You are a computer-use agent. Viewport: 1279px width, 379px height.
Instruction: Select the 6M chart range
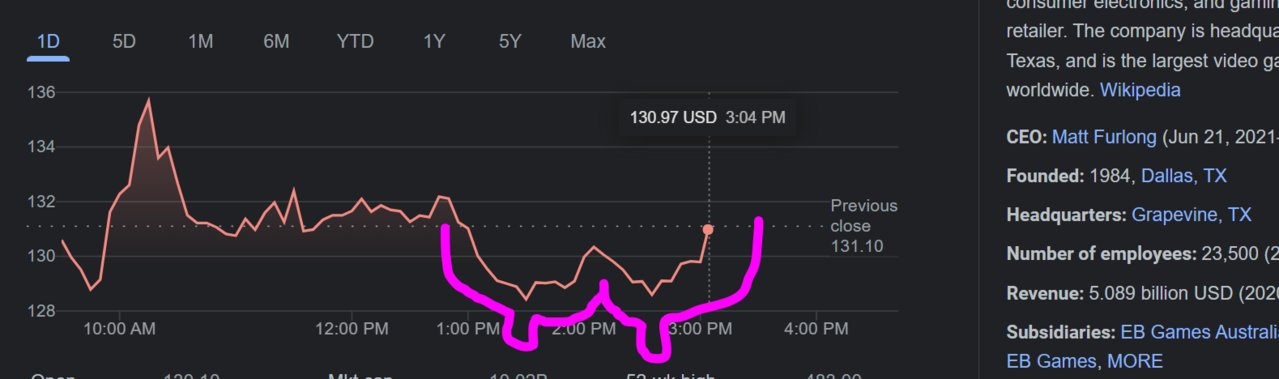click(276, 42)
